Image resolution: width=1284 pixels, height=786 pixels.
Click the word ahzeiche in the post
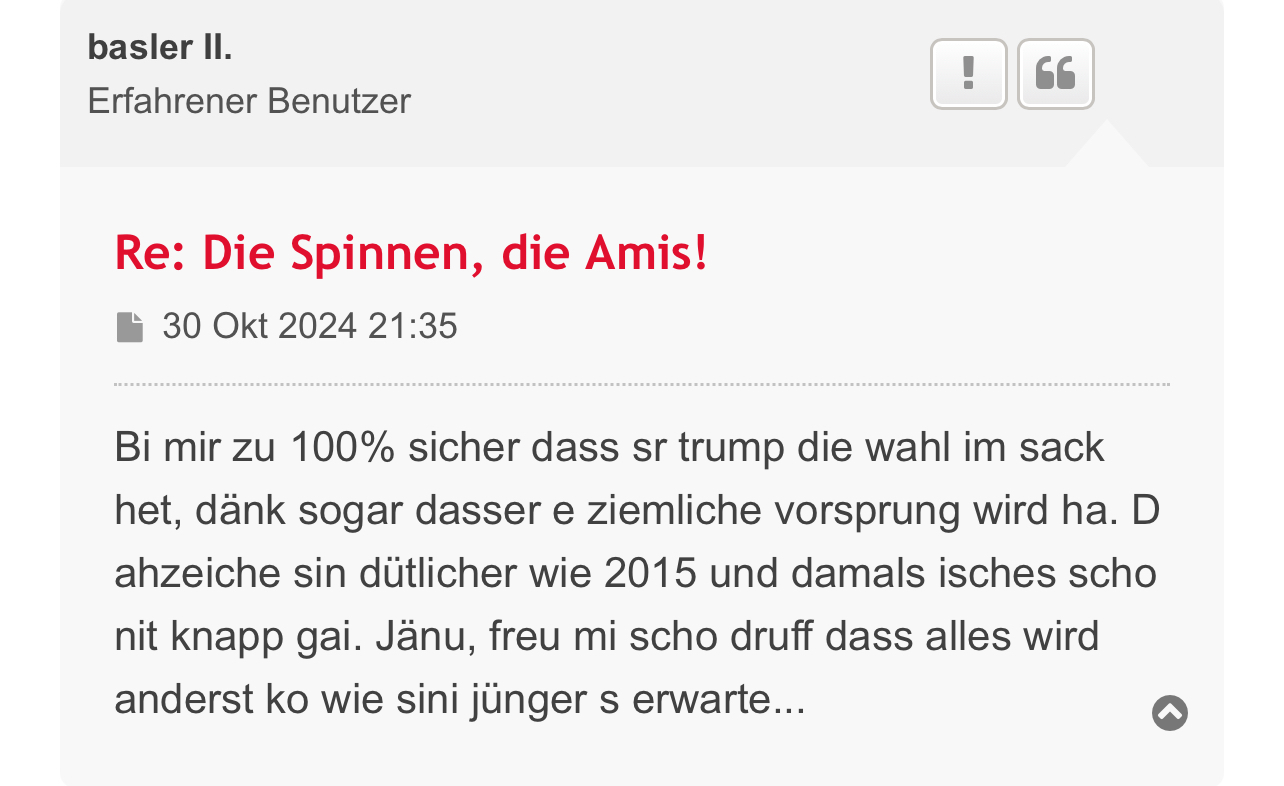coord(184,574)
